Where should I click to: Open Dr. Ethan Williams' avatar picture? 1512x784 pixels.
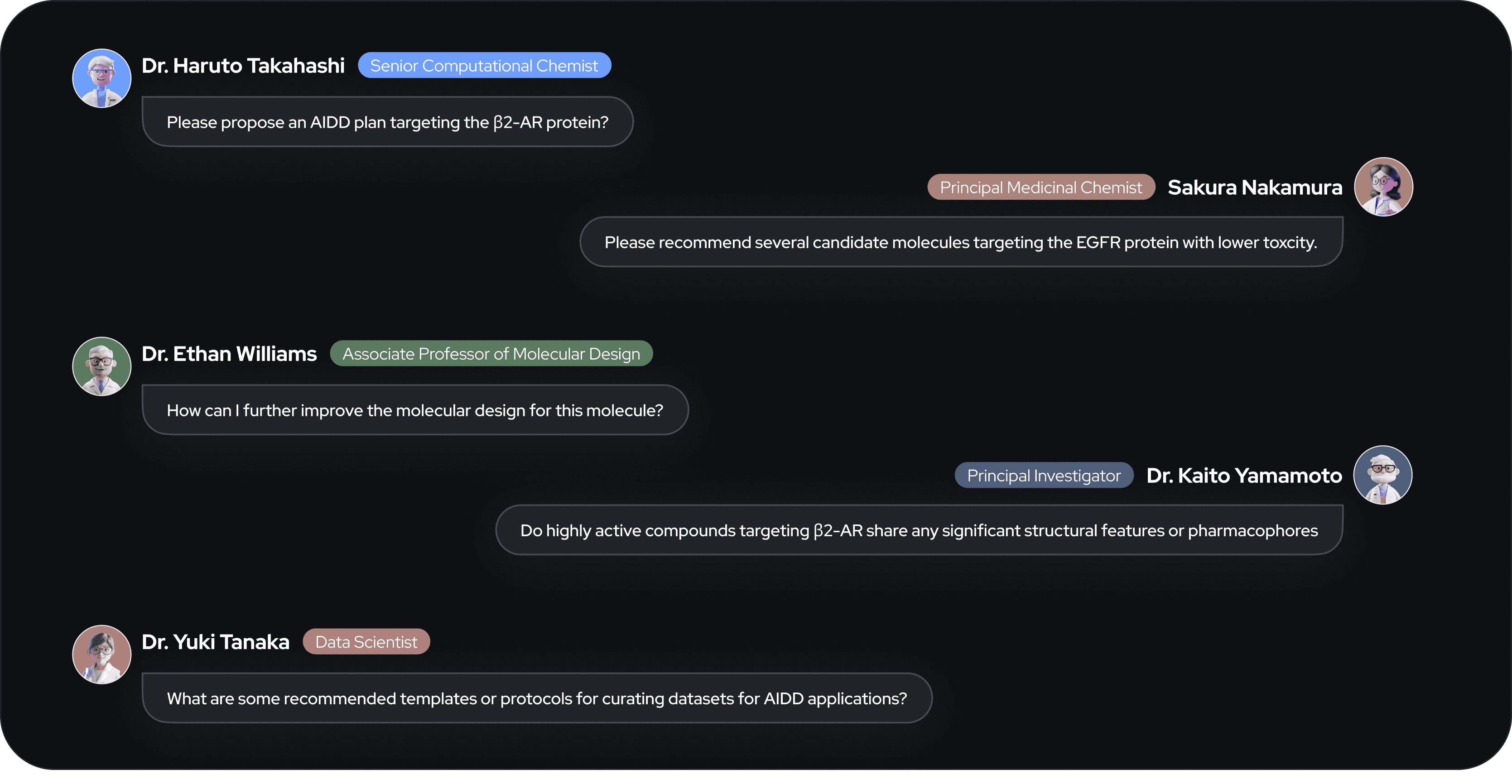point(101,366)
